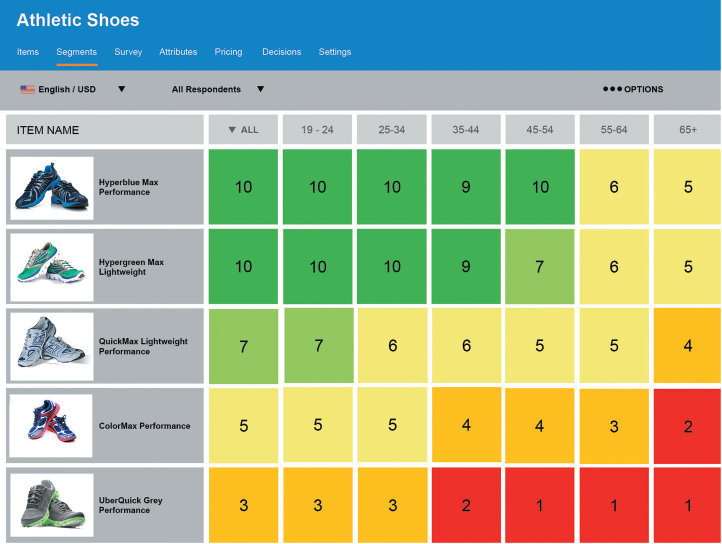Open the English / USD dropdown arrow
This screenshot has width=722, height=544.
pos(122,89)
